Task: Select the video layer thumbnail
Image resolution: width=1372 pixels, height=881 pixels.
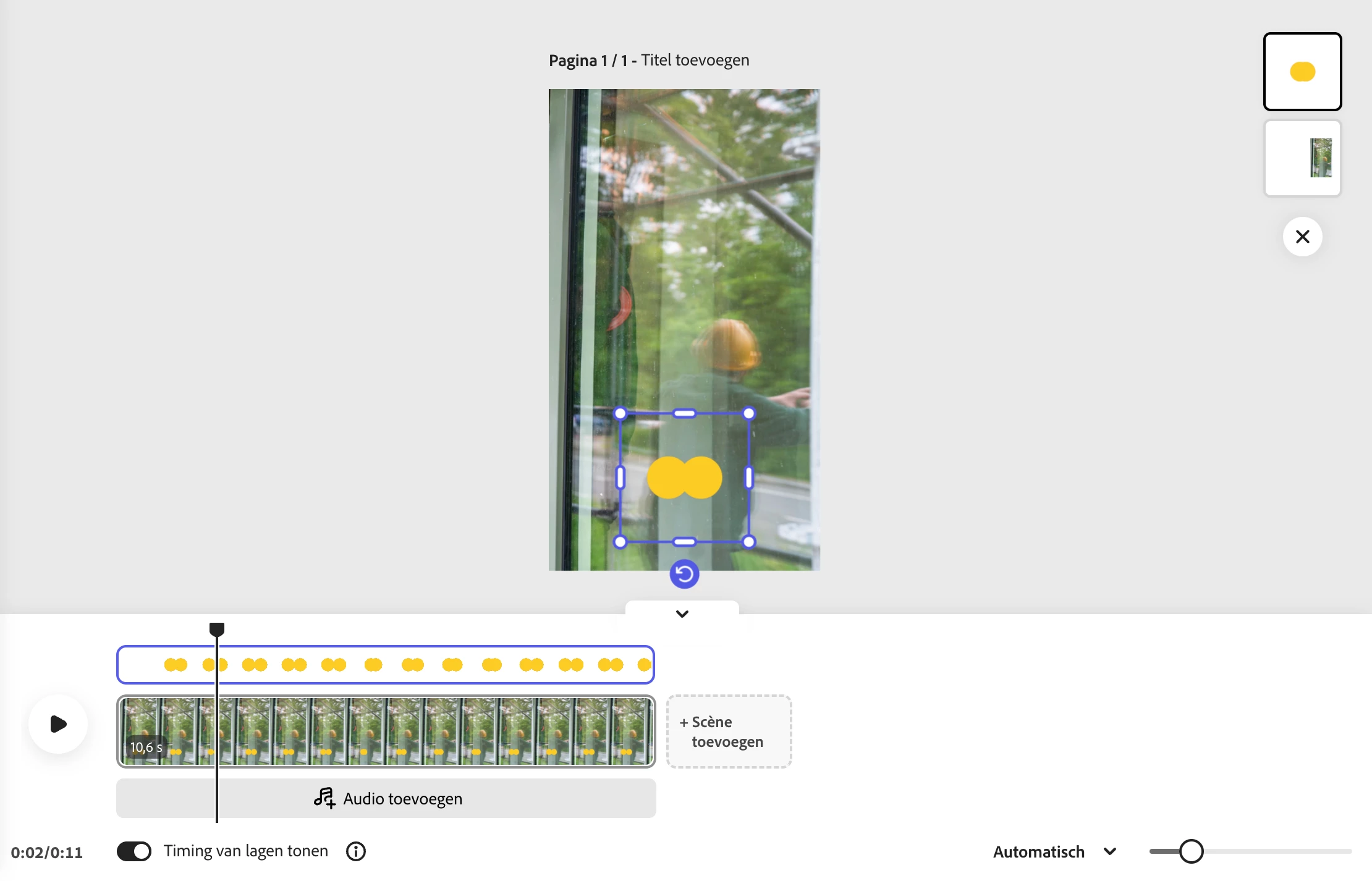Action: click(x=1302, y=158)
